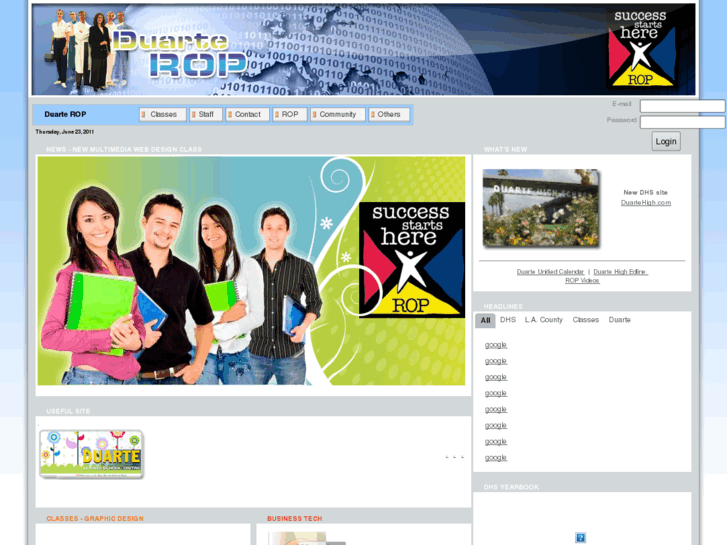Click the Business Tech heading
727x545 pixels.
(x=294, y=519)
